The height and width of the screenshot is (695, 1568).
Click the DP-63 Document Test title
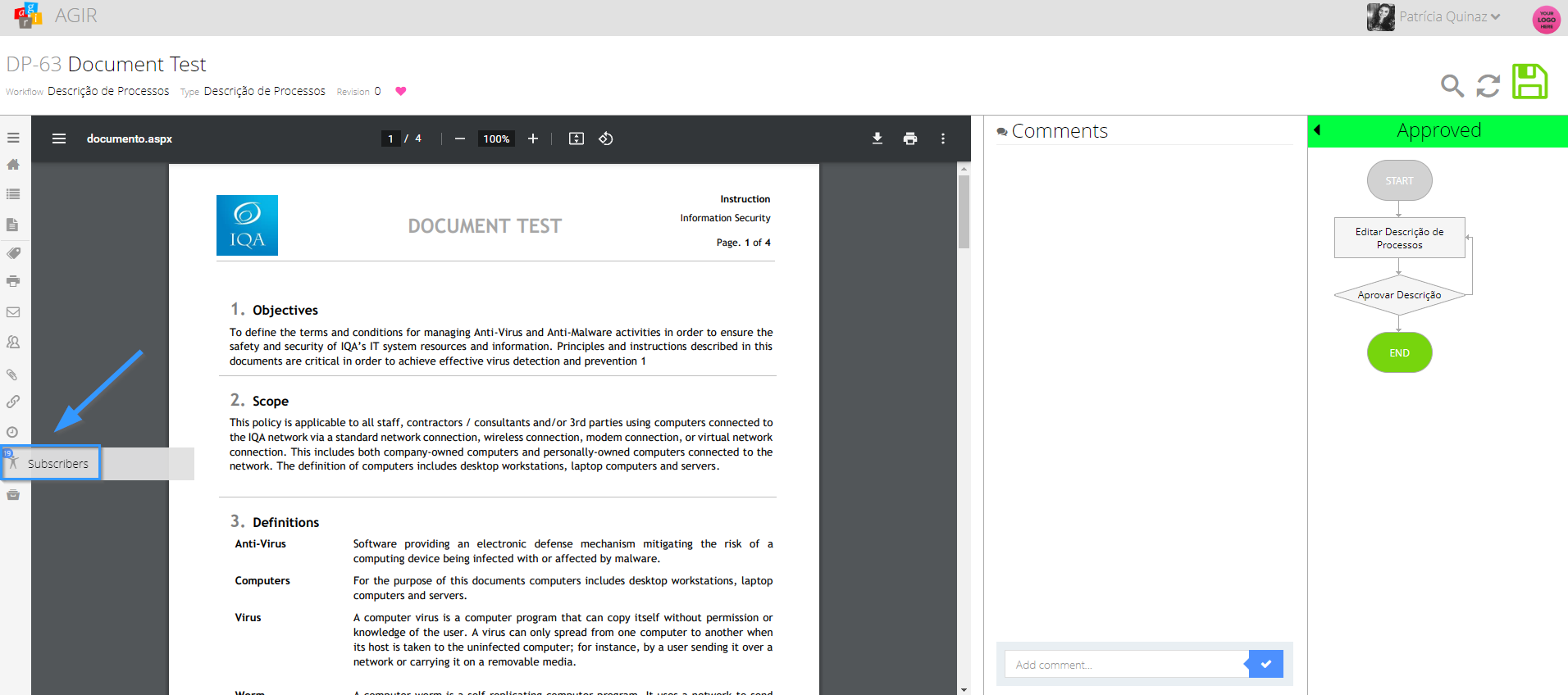(x=107, y=64)
